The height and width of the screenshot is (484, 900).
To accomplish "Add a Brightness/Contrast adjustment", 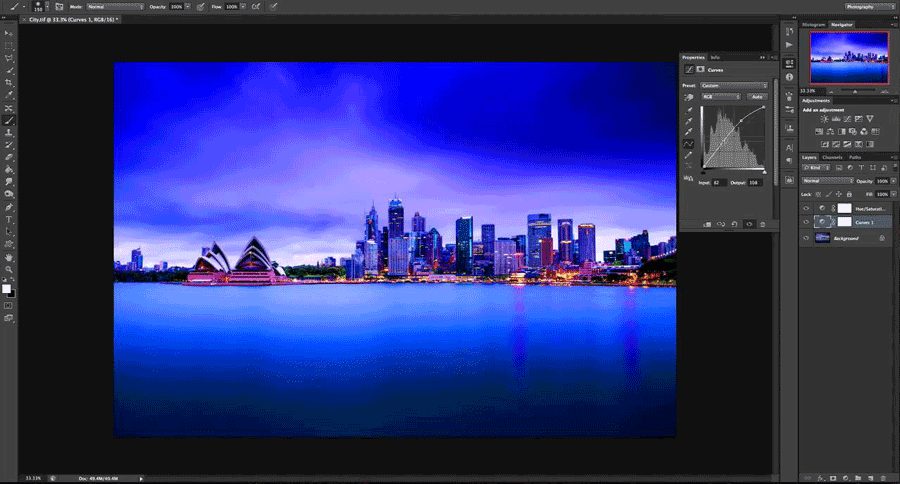I will coord(823,119).
